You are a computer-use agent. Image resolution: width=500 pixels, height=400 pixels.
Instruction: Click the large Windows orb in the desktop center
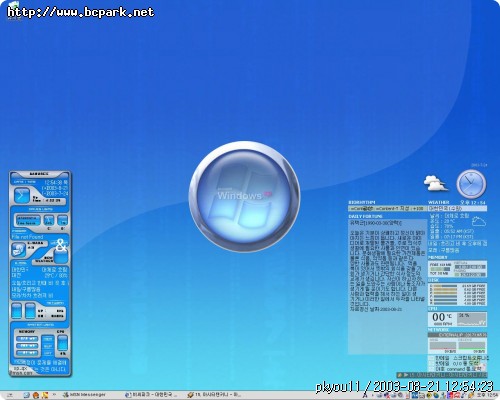pyautogui.click(x=244, y=197)
